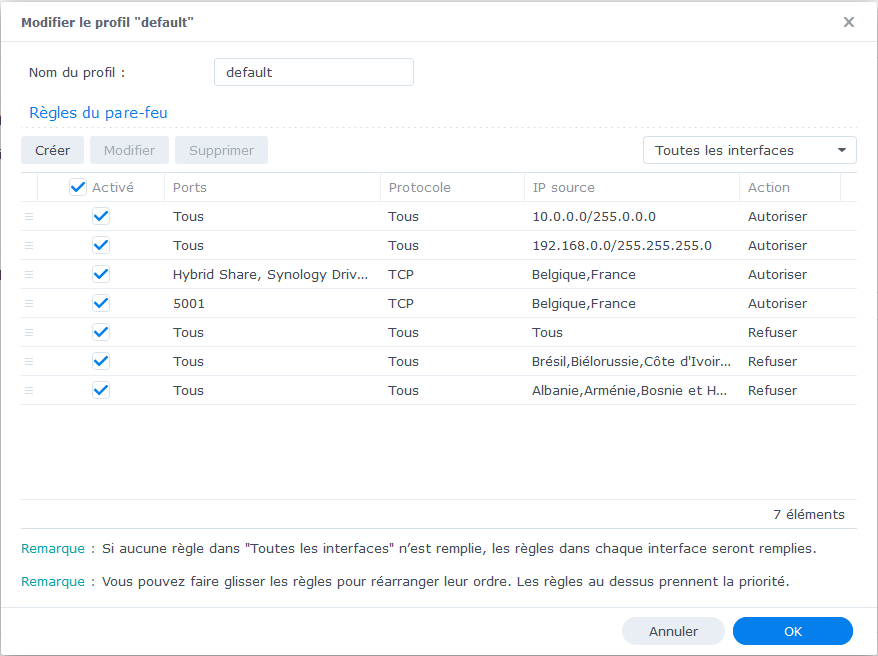
Task: Uncheck the Albanie,Arménie refuse rule
Action: coord(101,390)
